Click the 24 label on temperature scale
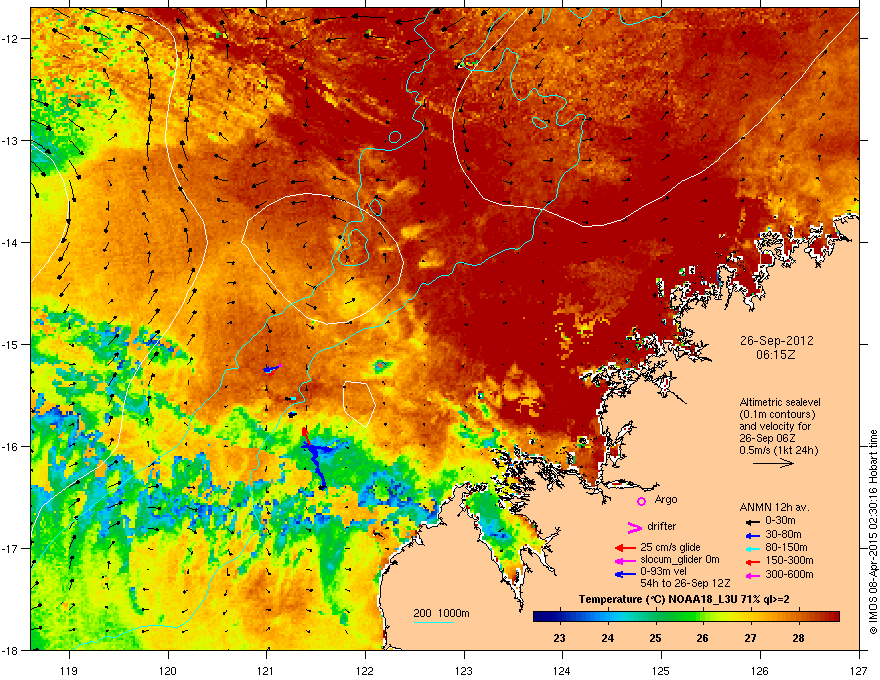 click(x=607, y=638)
